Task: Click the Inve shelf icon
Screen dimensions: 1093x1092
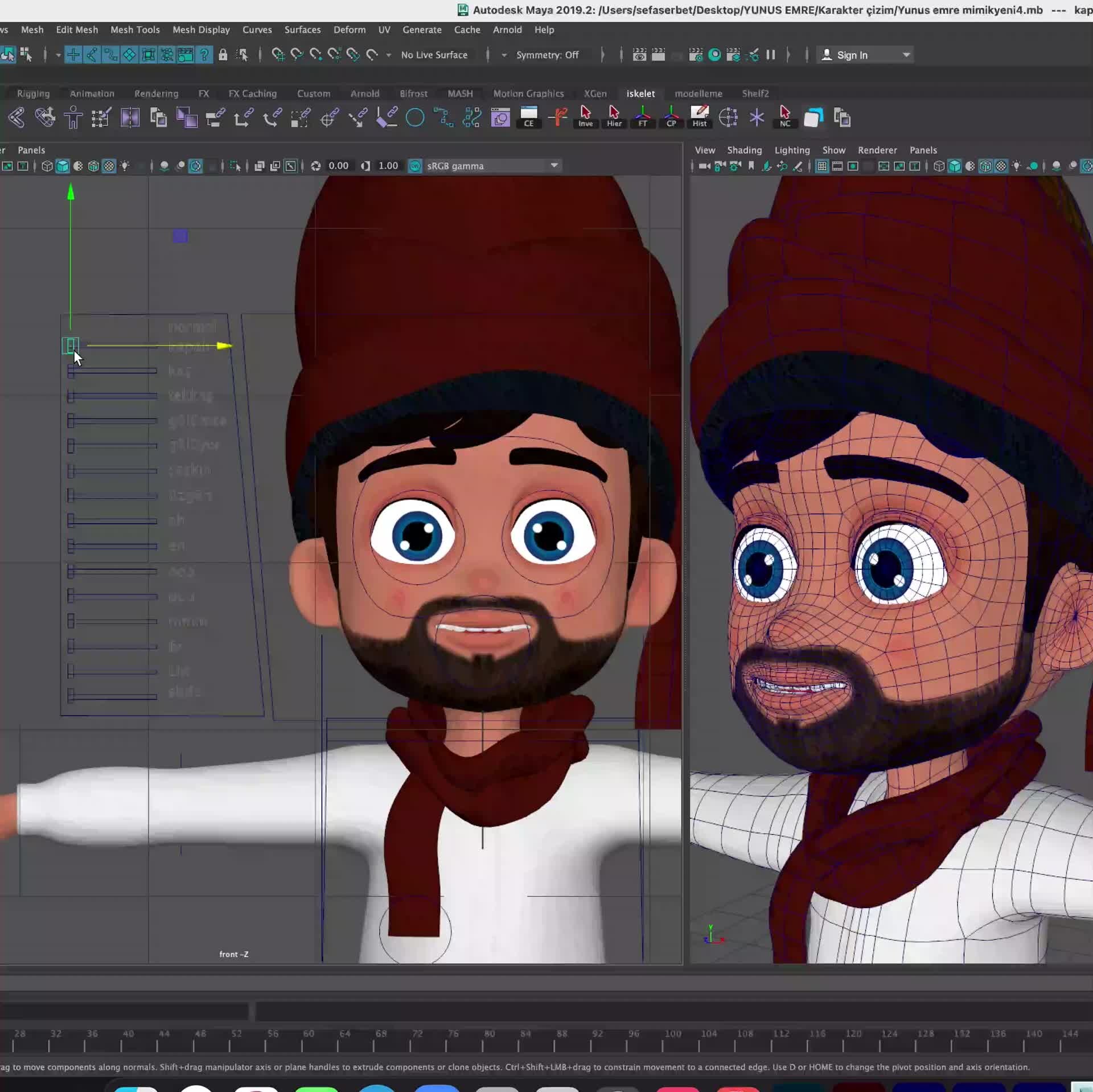Action: (586, 117)
